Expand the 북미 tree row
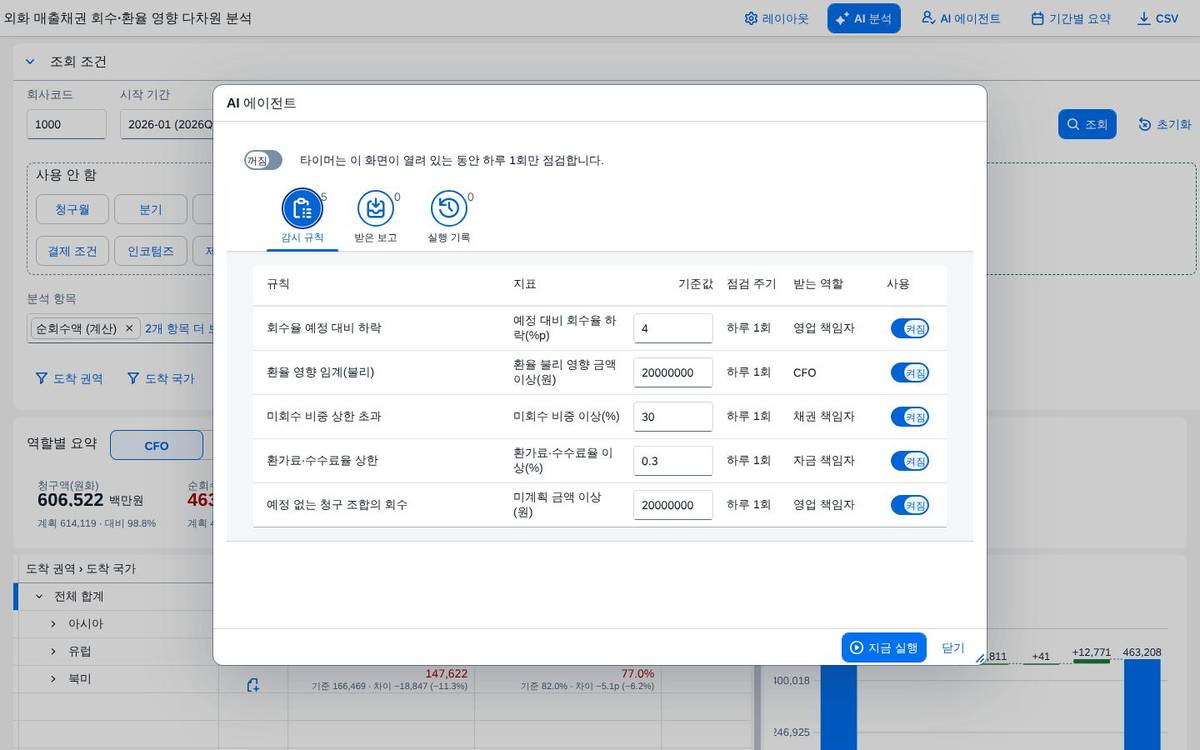Viewport: 1200px width, 750px height. point(54,678)
